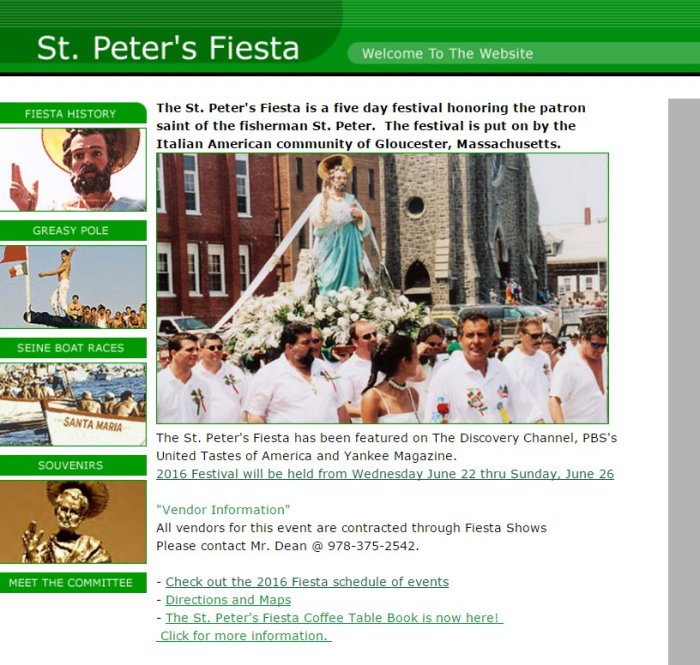Image resolution: width=700 pixels, height=665 pixels.
Task: Click the golden statue souvenir thumbnail
Action: [x=73, y=522]
